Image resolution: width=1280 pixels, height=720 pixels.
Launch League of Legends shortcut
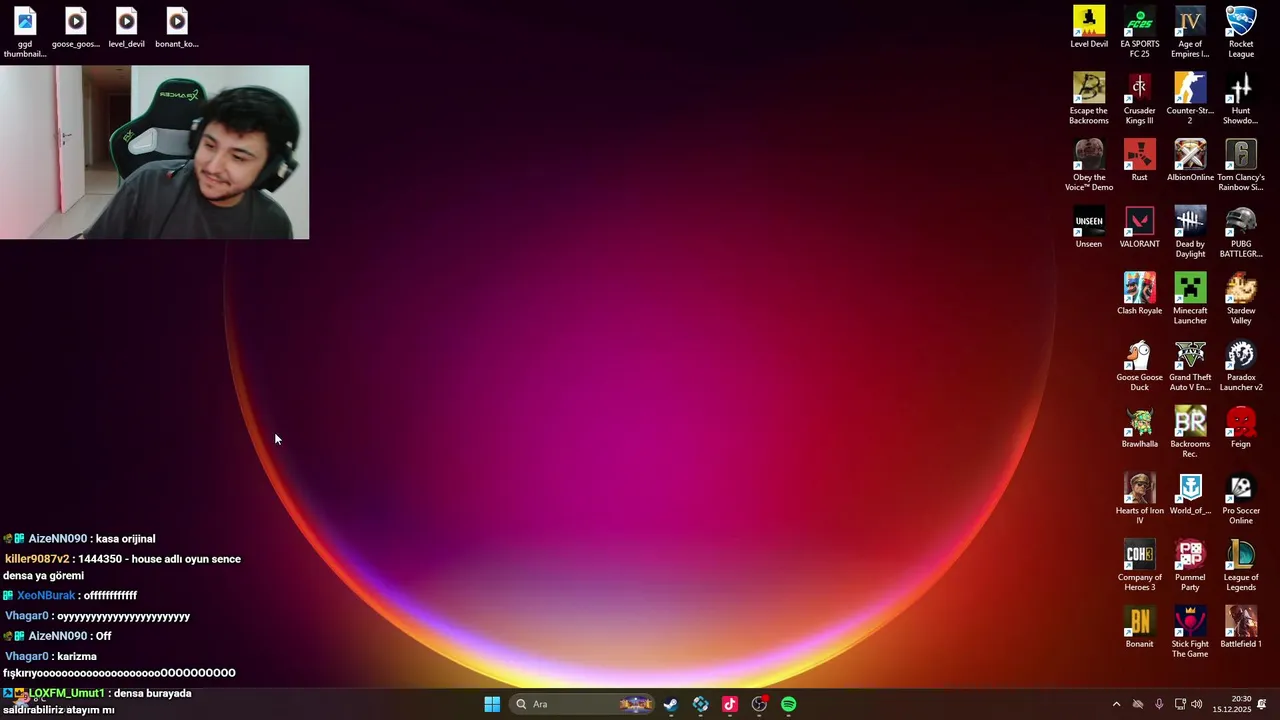pyautogui.click(x=1241, y=565)
